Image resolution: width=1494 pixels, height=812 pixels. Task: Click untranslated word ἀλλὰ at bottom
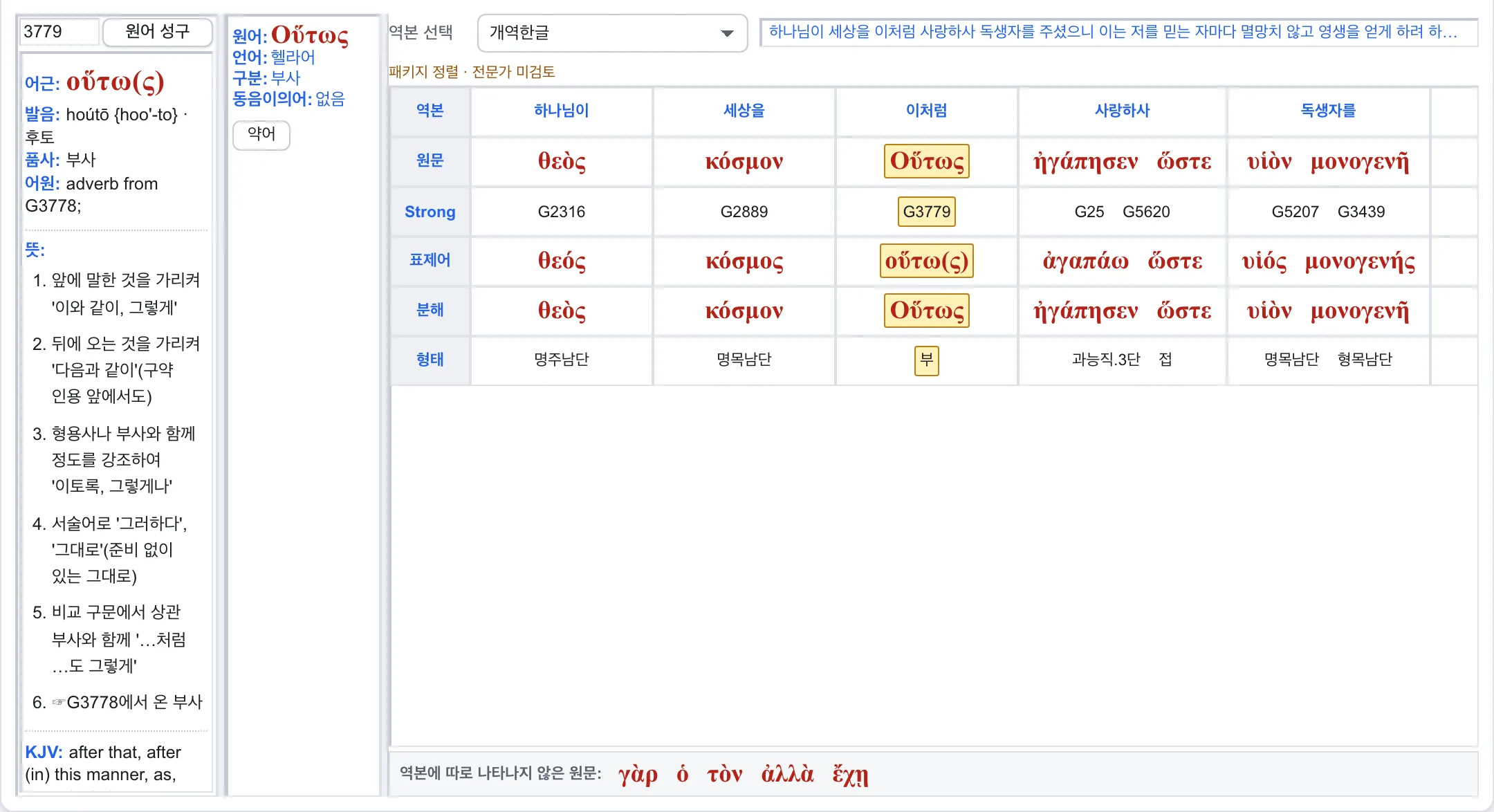click(787, 774)
